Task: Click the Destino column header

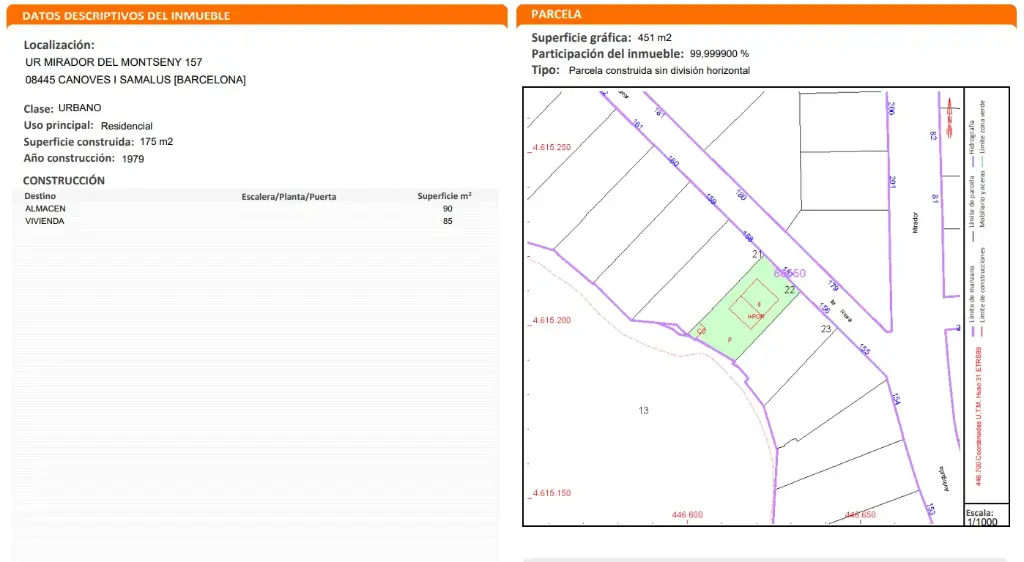Action: tap(40, 196)
